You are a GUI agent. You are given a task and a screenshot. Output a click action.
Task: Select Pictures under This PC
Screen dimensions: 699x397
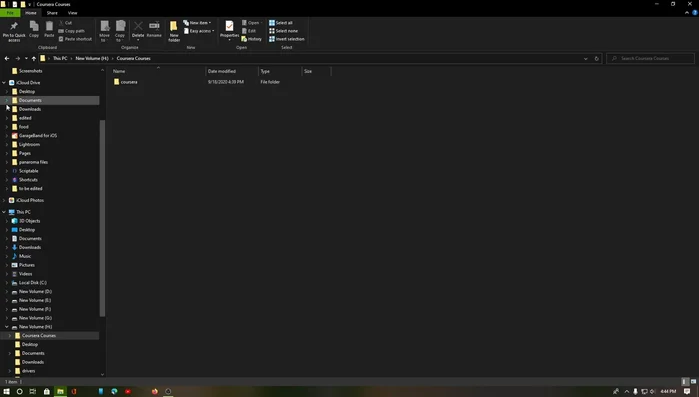27,265
